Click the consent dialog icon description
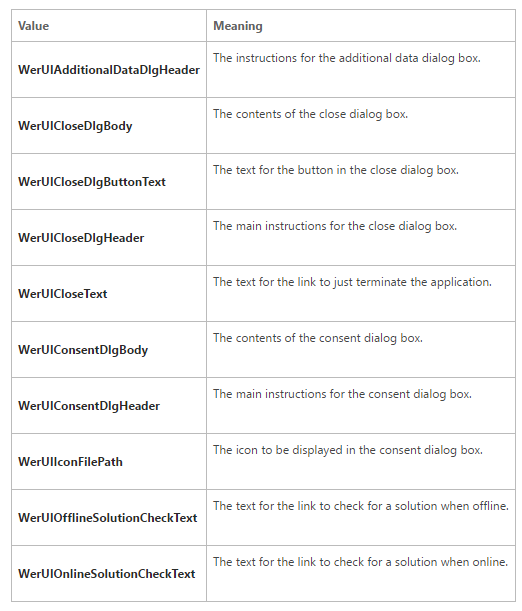The width and height of the screenshot is (522, 611). tap(348, 450)
